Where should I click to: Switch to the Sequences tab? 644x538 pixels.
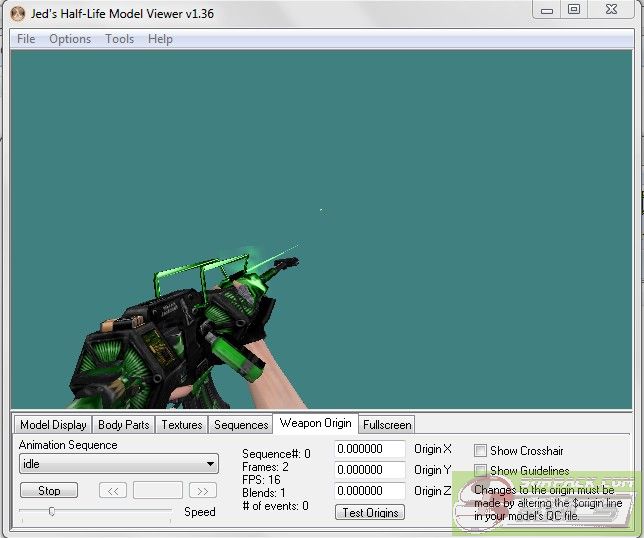click(241, 425)
